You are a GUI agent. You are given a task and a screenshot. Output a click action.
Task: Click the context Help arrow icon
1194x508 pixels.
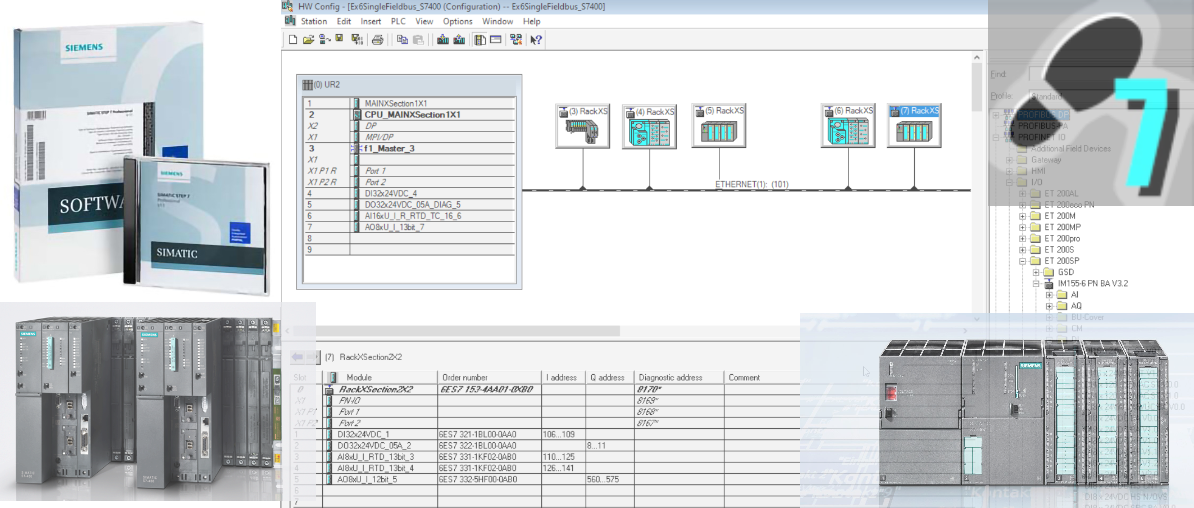[x=537, y=40]
